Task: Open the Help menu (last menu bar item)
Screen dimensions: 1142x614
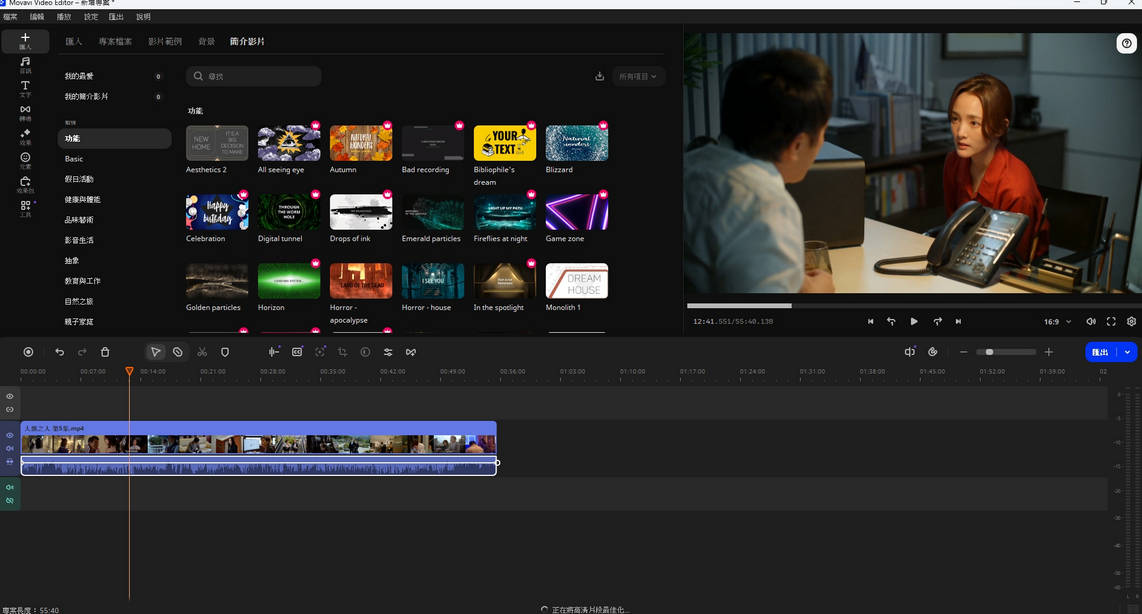Action: pyautogui.click(x=143, y=16)
